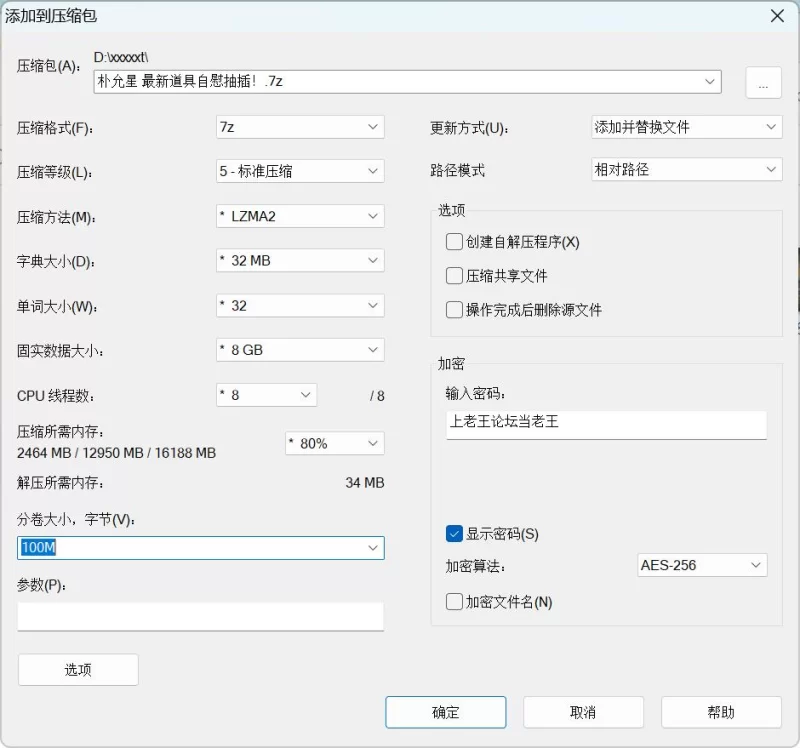
Task: Expand the 固实数据大小 8 GB dropdown
Action: pyautogui.click(x=300, y=351)
